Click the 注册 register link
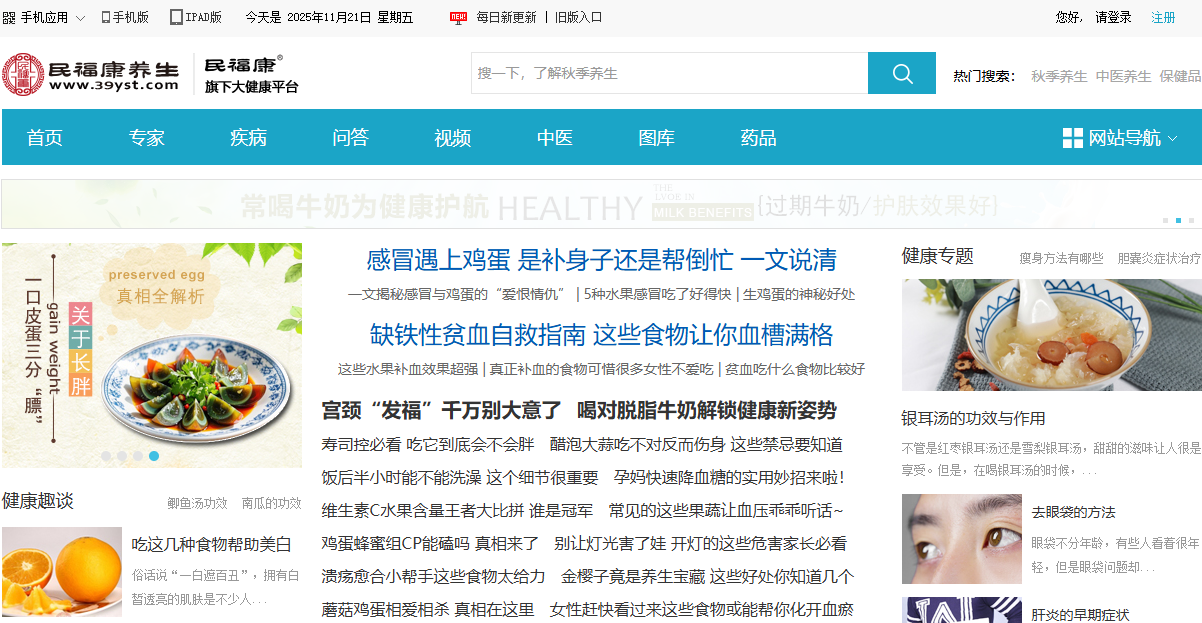 click(1163, 17)
